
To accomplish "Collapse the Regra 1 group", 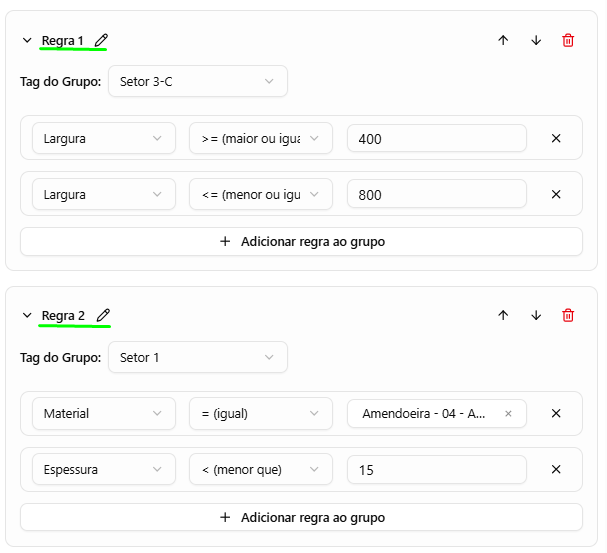I will click(x=27, y=40).
